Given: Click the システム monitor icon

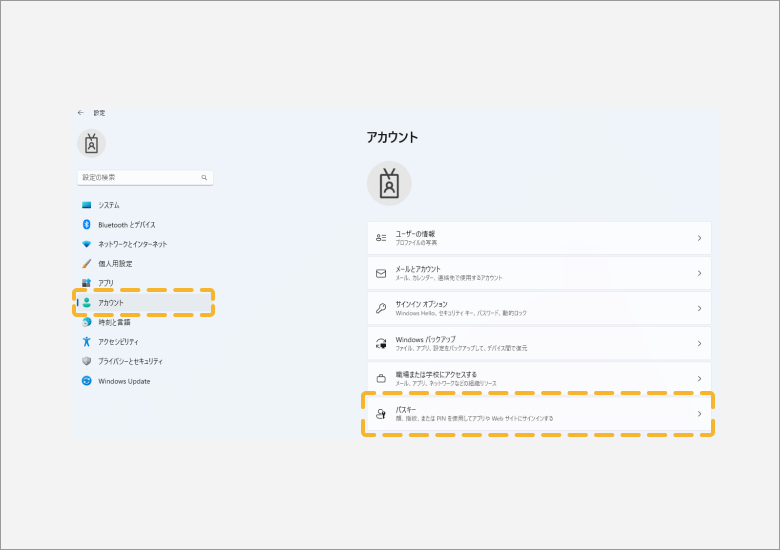Looking at the screenshot, I should click(87, 205).
